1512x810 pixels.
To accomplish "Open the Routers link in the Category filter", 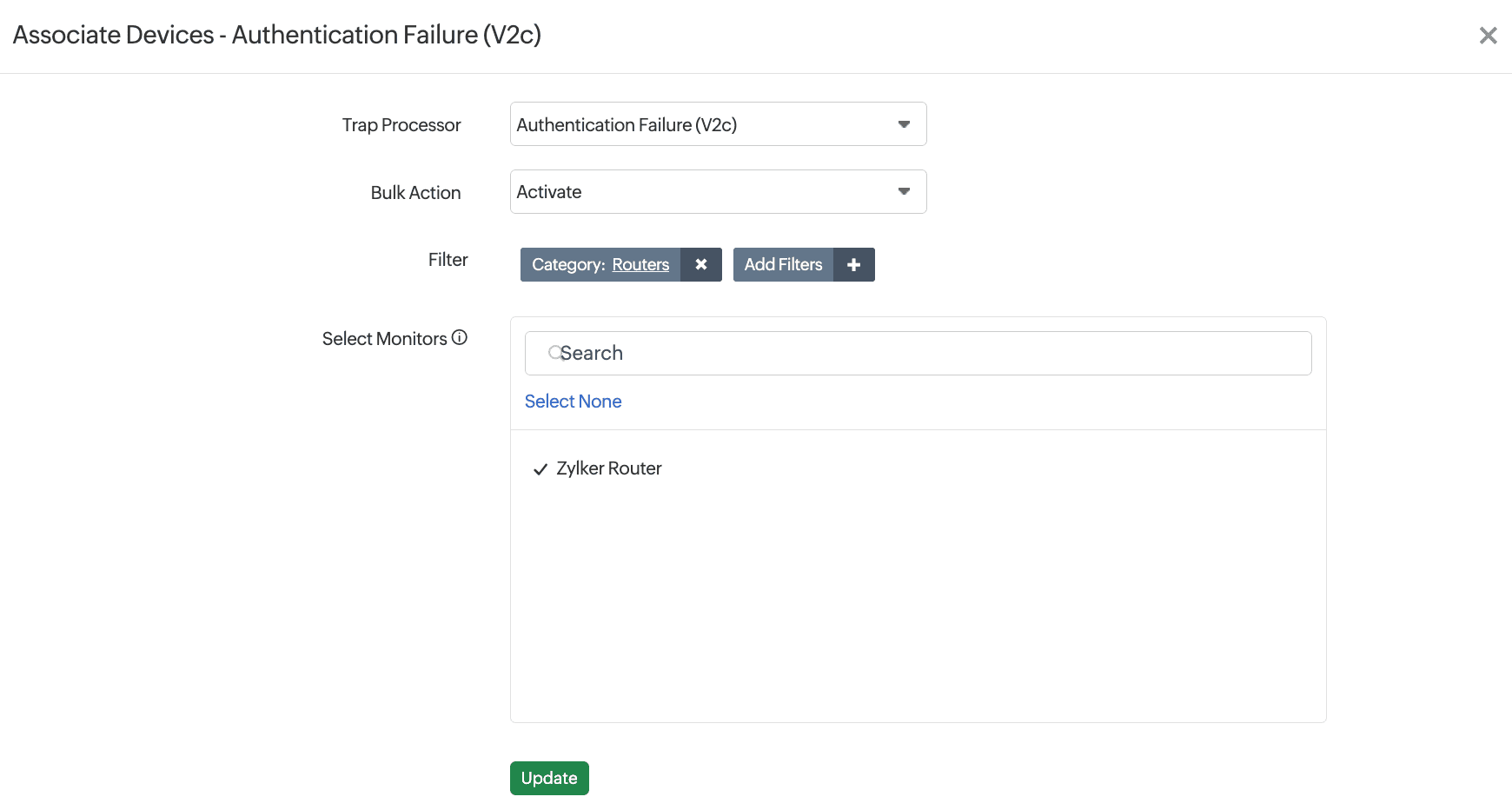I will pos(640,265).
